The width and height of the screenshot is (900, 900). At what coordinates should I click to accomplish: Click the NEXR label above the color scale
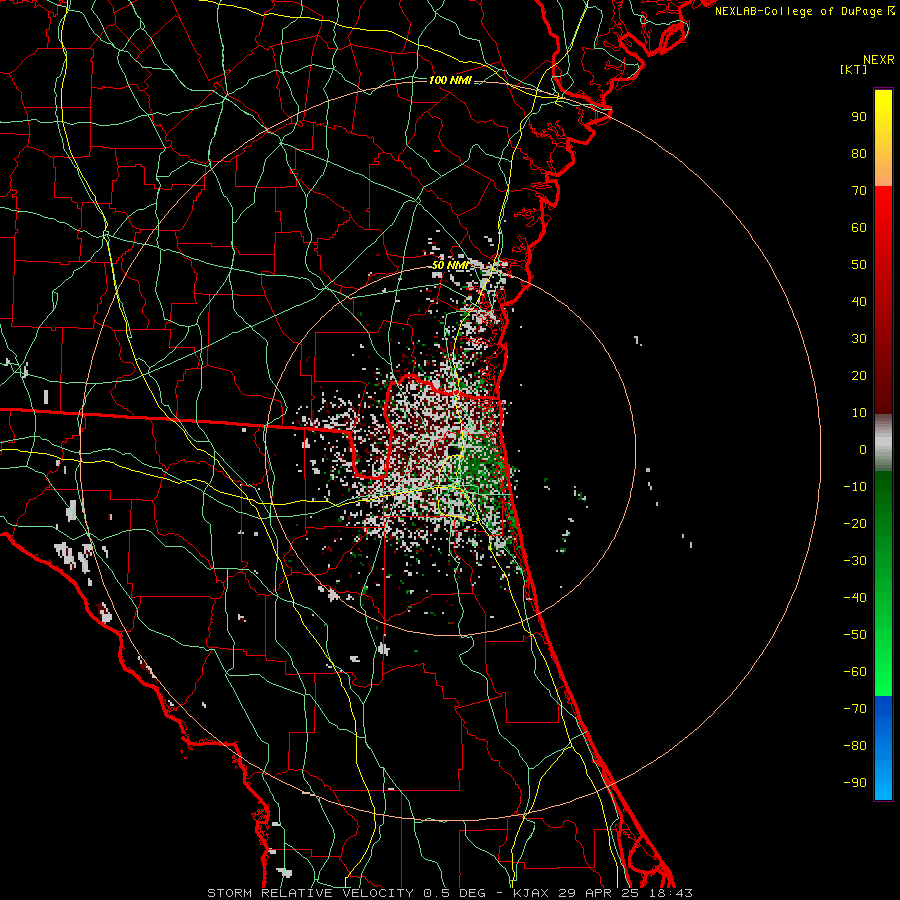point(878,60)
